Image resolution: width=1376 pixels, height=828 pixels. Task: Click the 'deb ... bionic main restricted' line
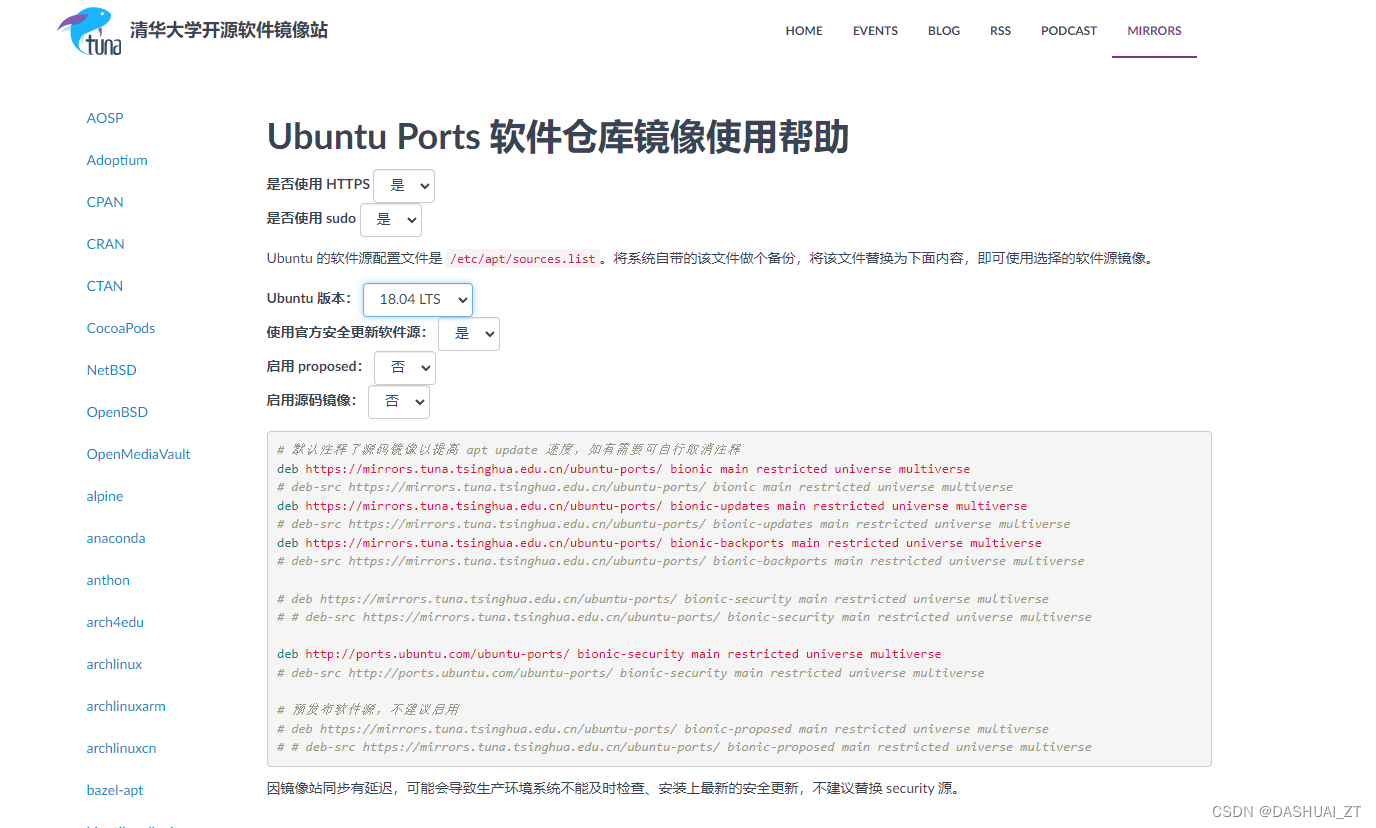pyautogui.click(x=623, y=468)
